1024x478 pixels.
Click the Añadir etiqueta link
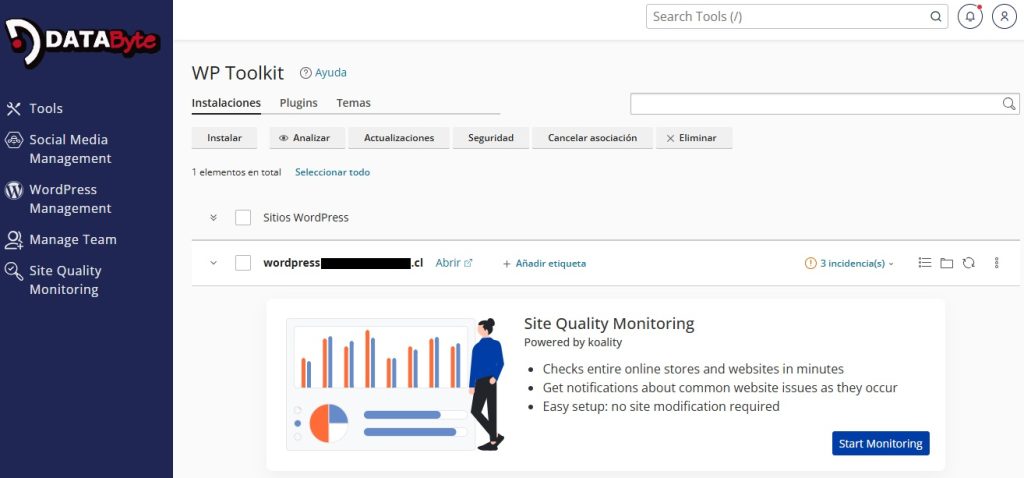pos(551,264)
